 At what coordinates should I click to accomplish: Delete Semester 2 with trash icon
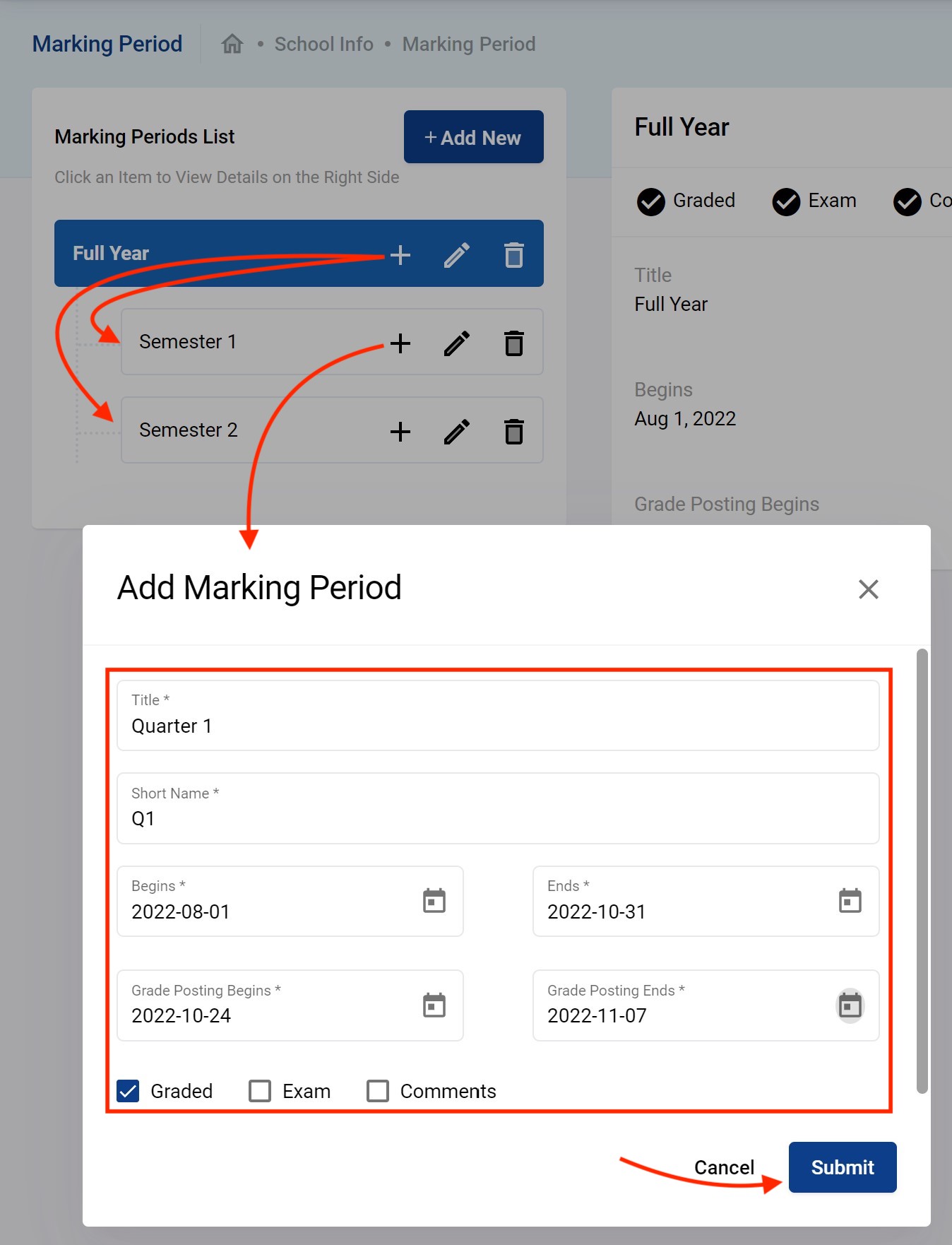pyautogui.click(x=514, y=432)
